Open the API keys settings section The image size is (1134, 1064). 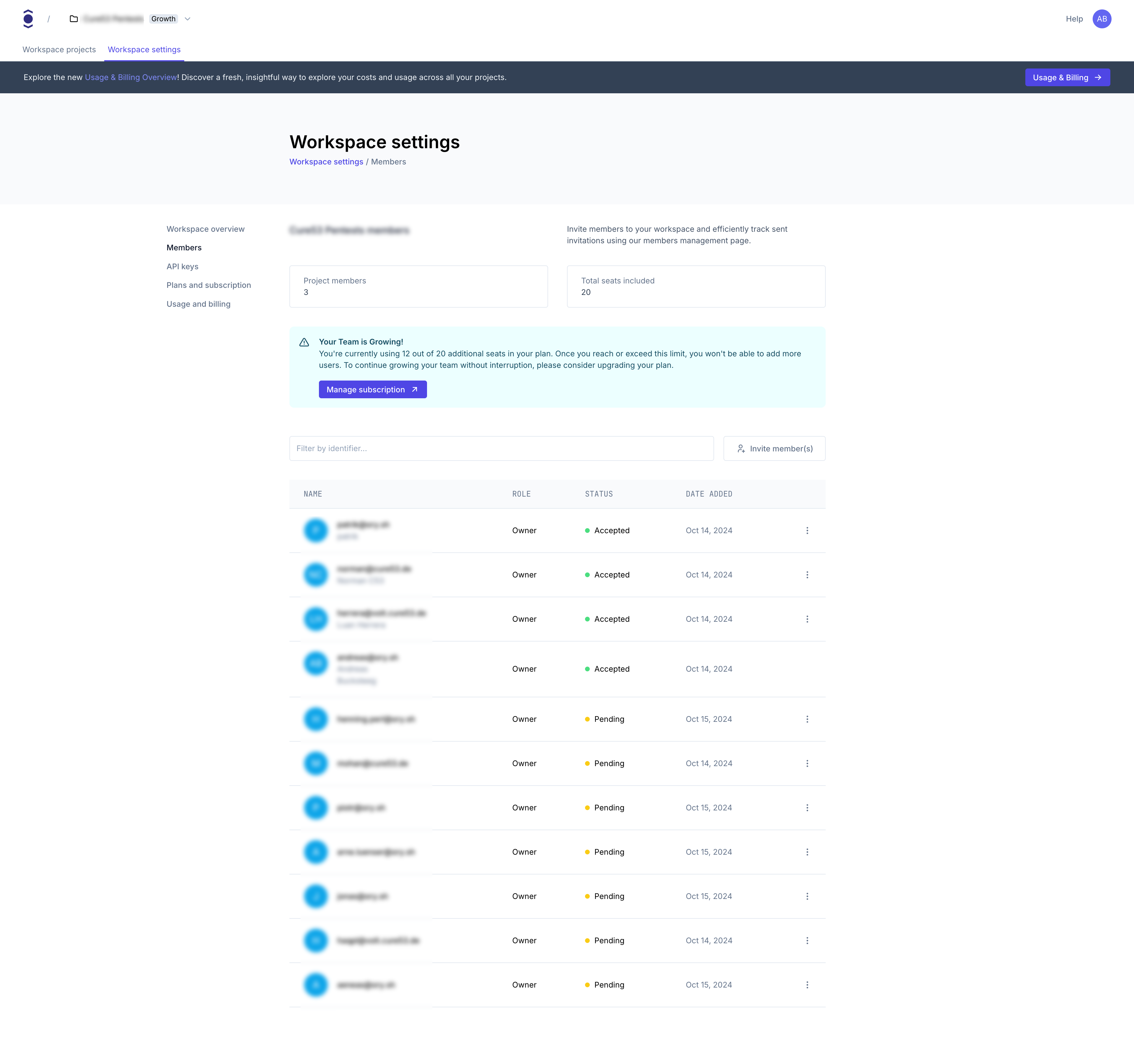(182, 266)
